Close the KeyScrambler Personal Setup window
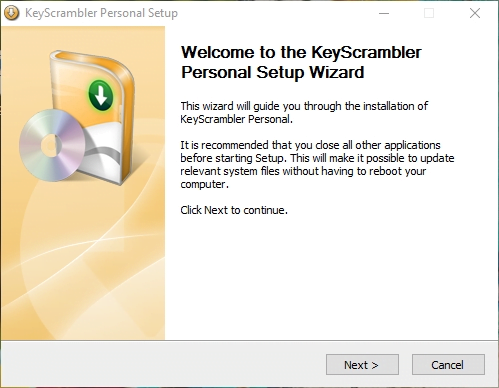 475,13
